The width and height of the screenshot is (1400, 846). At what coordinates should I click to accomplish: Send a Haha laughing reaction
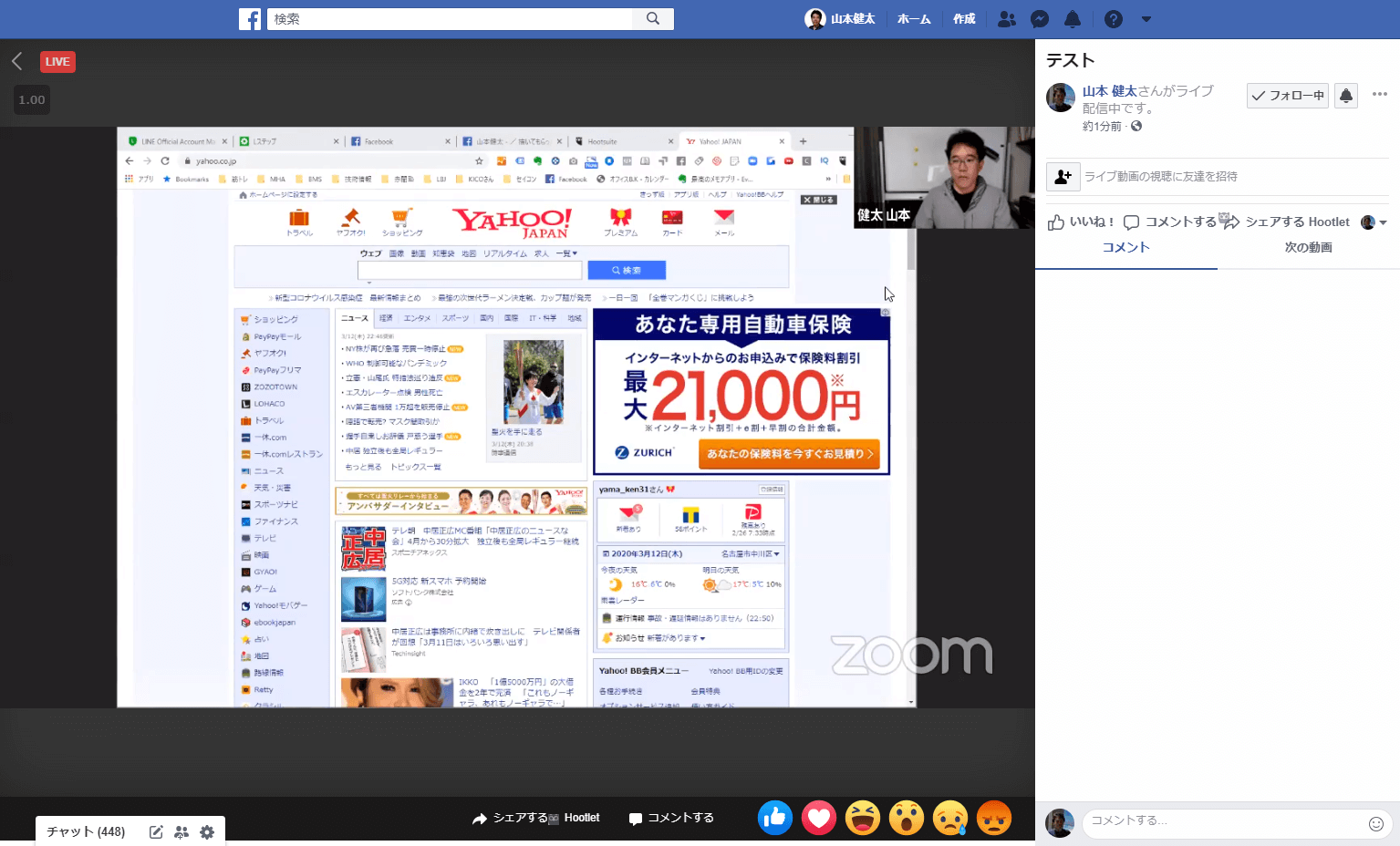point(863,819)
